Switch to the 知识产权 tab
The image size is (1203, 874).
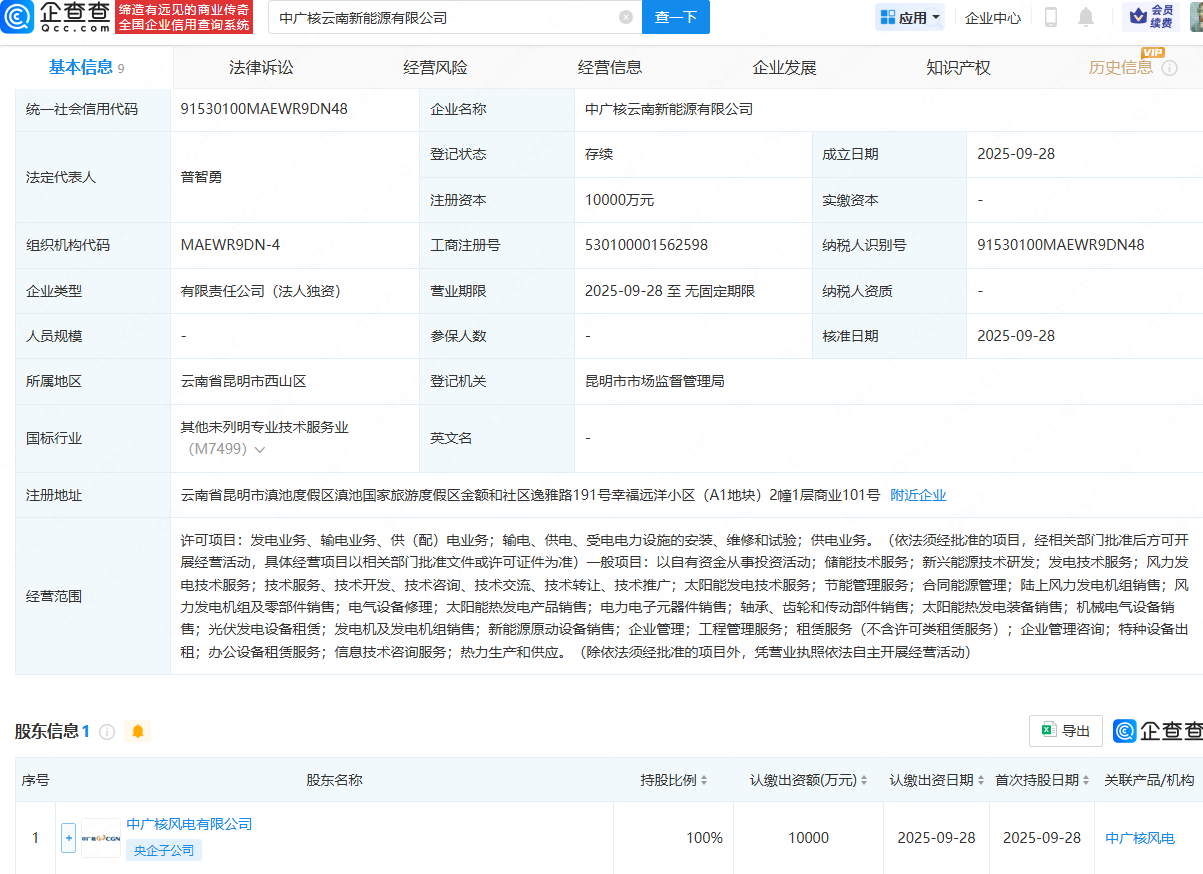[x=958, y=68]
